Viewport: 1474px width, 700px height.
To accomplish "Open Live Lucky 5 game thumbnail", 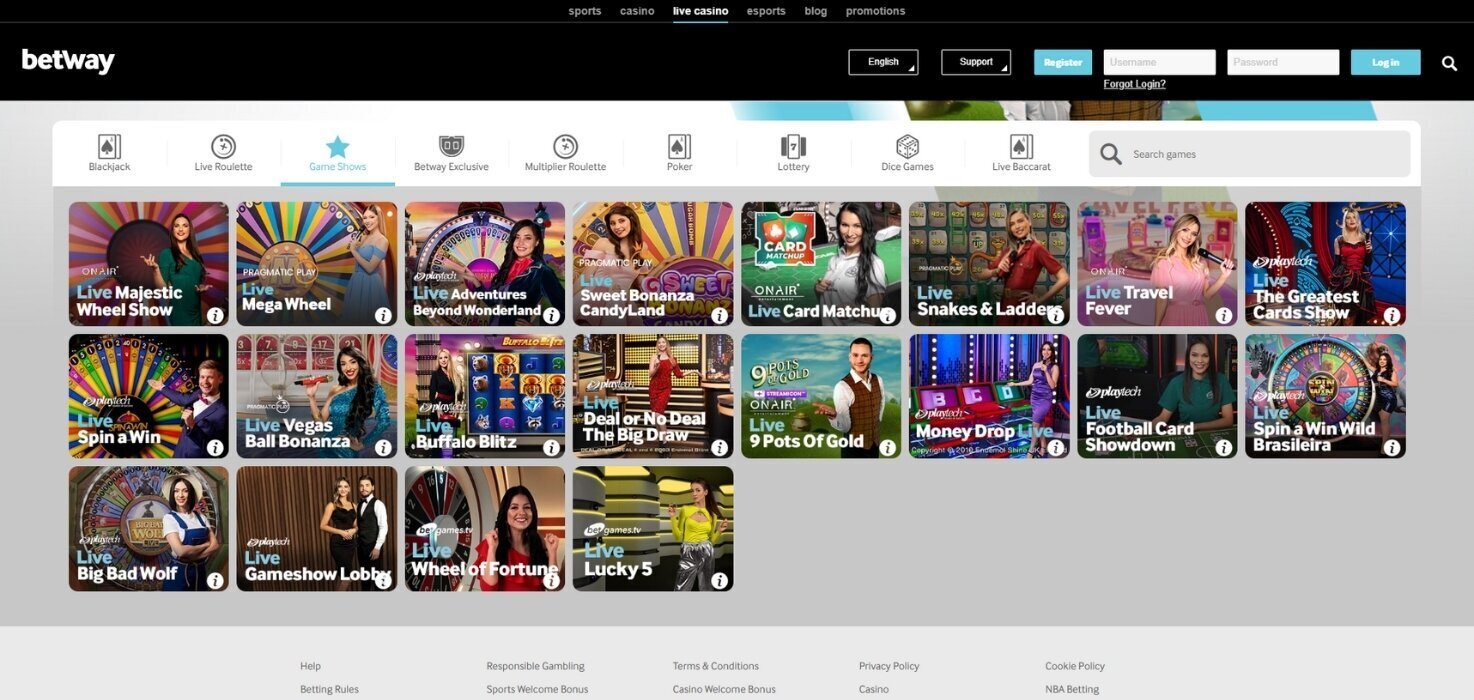I will click(x=653, y=528).
